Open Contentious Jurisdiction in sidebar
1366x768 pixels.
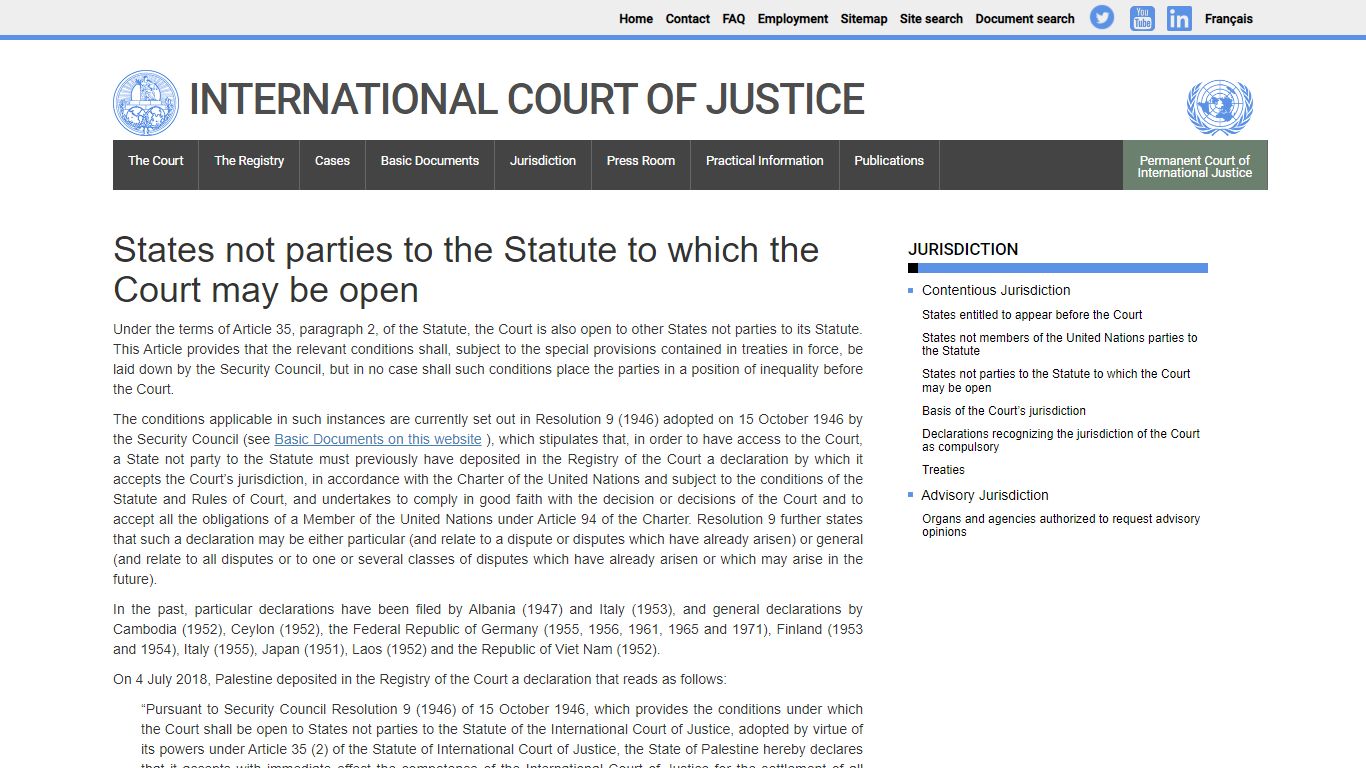pyautogui.click(x=996, y=290)
